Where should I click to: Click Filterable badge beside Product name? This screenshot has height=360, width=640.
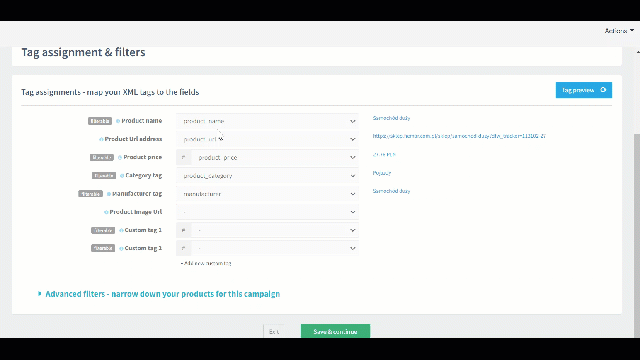pos(100,121)
